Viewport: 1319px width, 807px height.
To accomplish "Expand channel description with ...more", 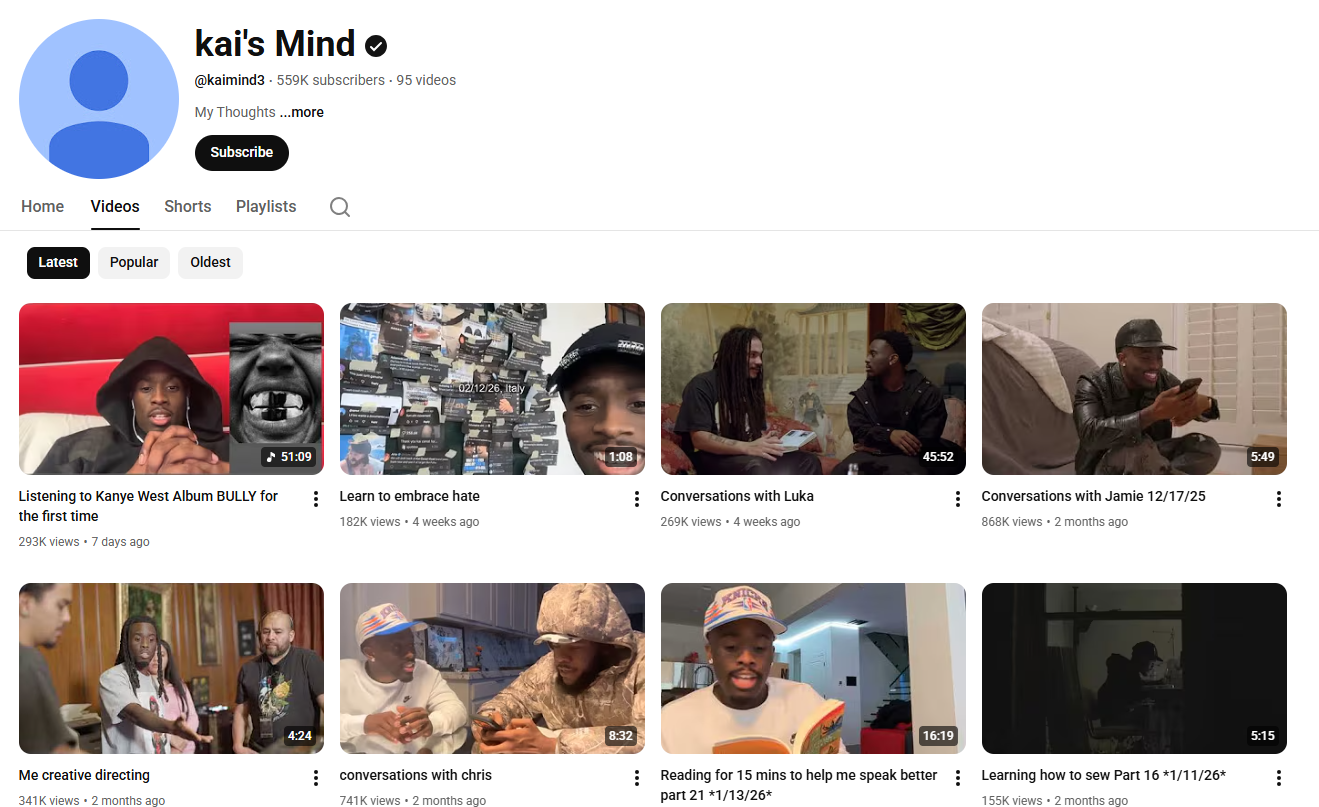I will coord(302,112).
